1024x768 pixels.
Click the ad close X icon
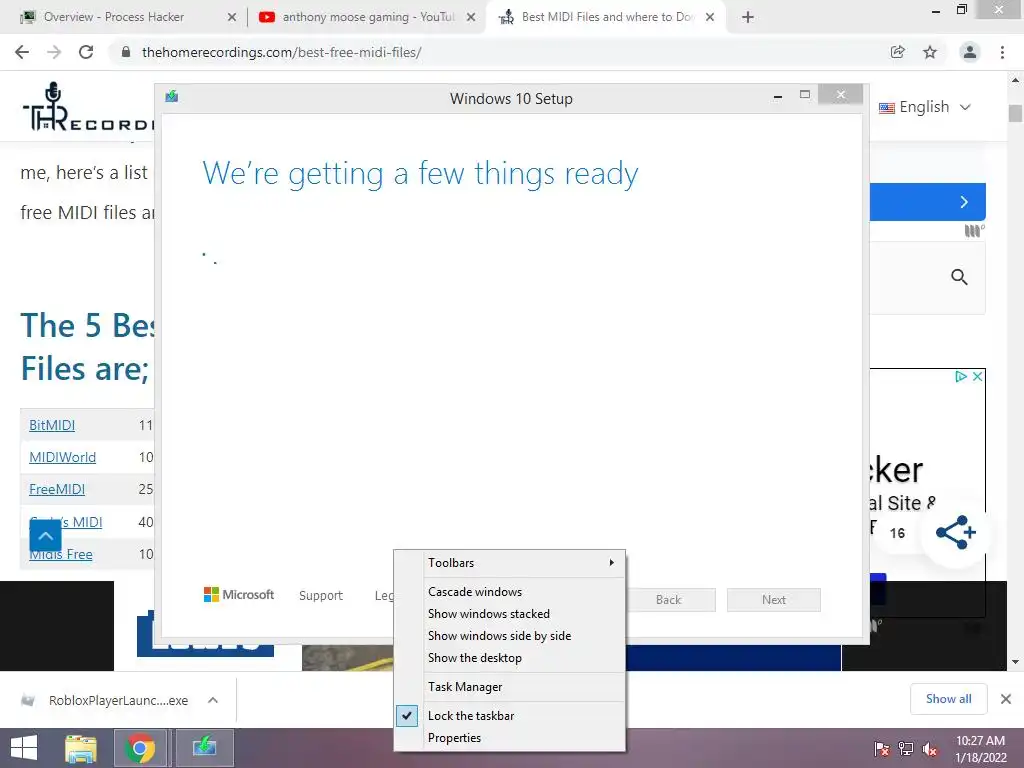coord(977,377)
